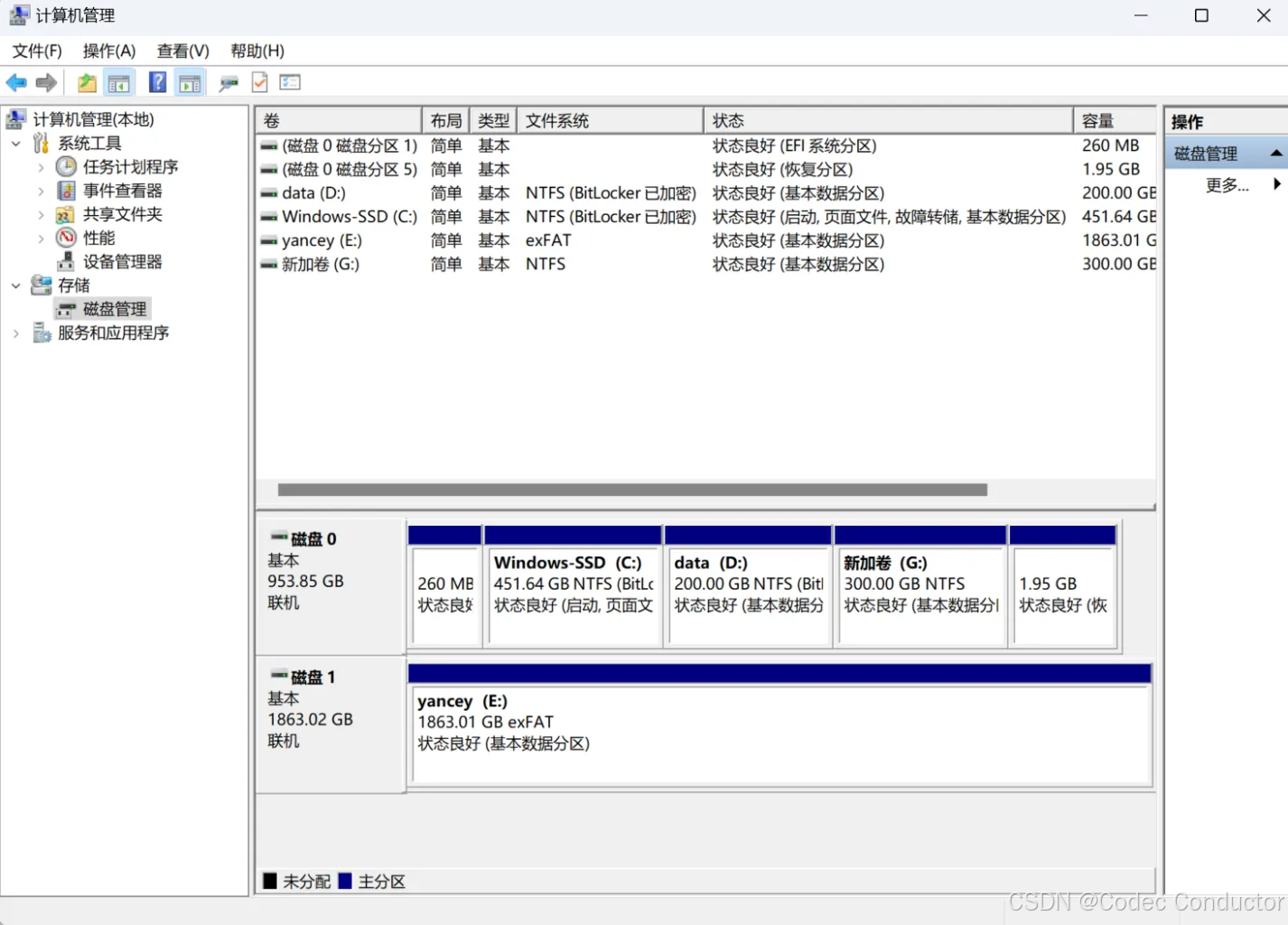1288x925 pixels.
Task: Select the 1.95 GB recovery partition block
Action: click(x=1063, y=586)
